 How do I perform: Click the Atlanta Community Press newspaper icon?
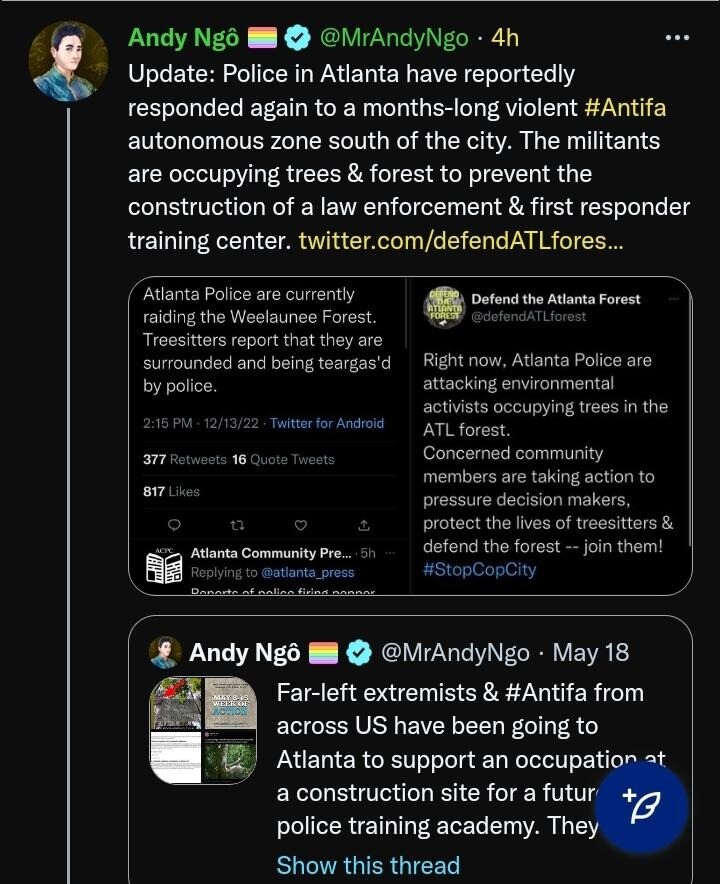click(x=165, y=566)
